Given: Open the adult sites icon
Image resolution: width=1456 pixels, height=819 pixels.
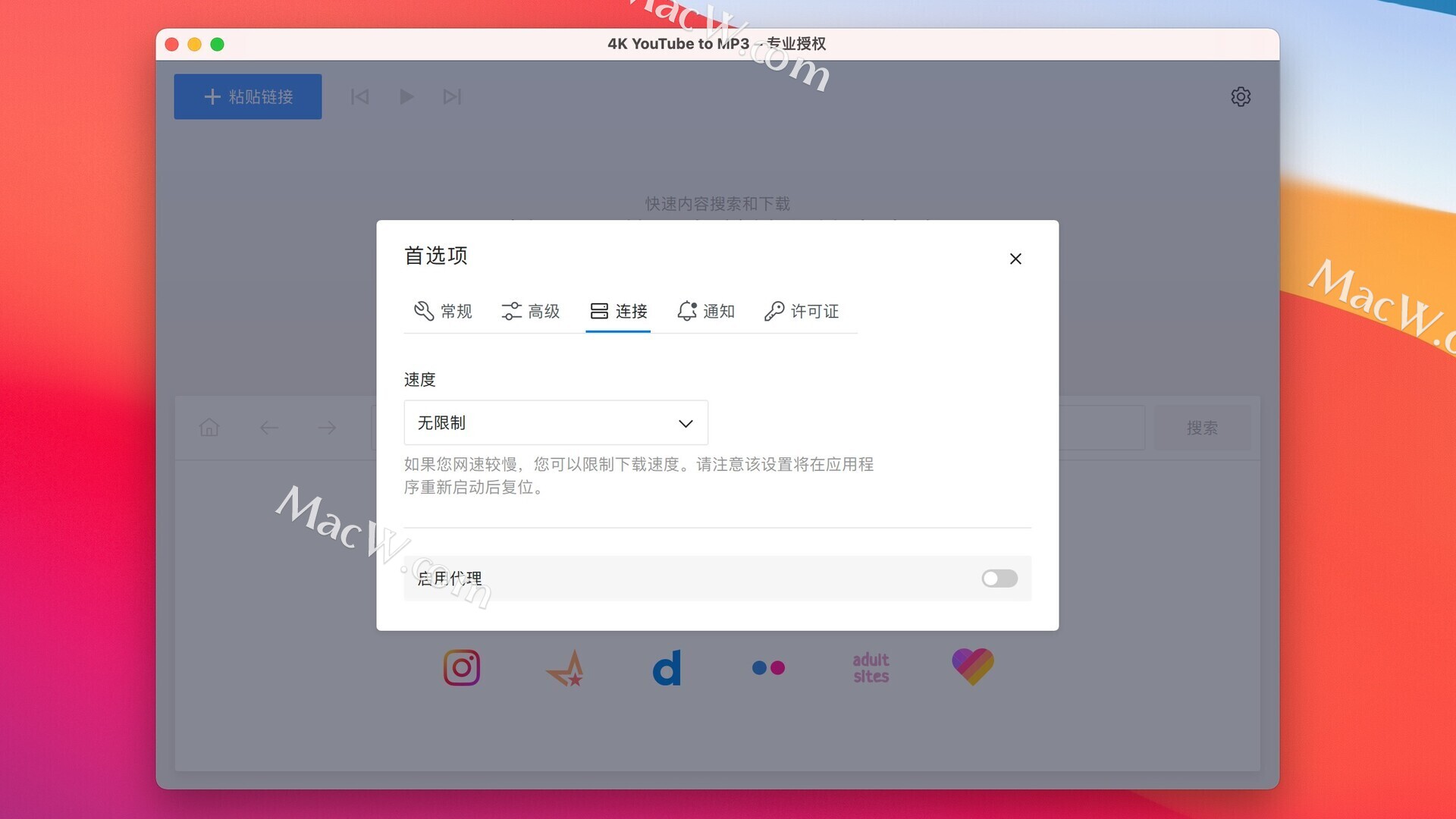Looking at the screenshot, I should [871, 667].
